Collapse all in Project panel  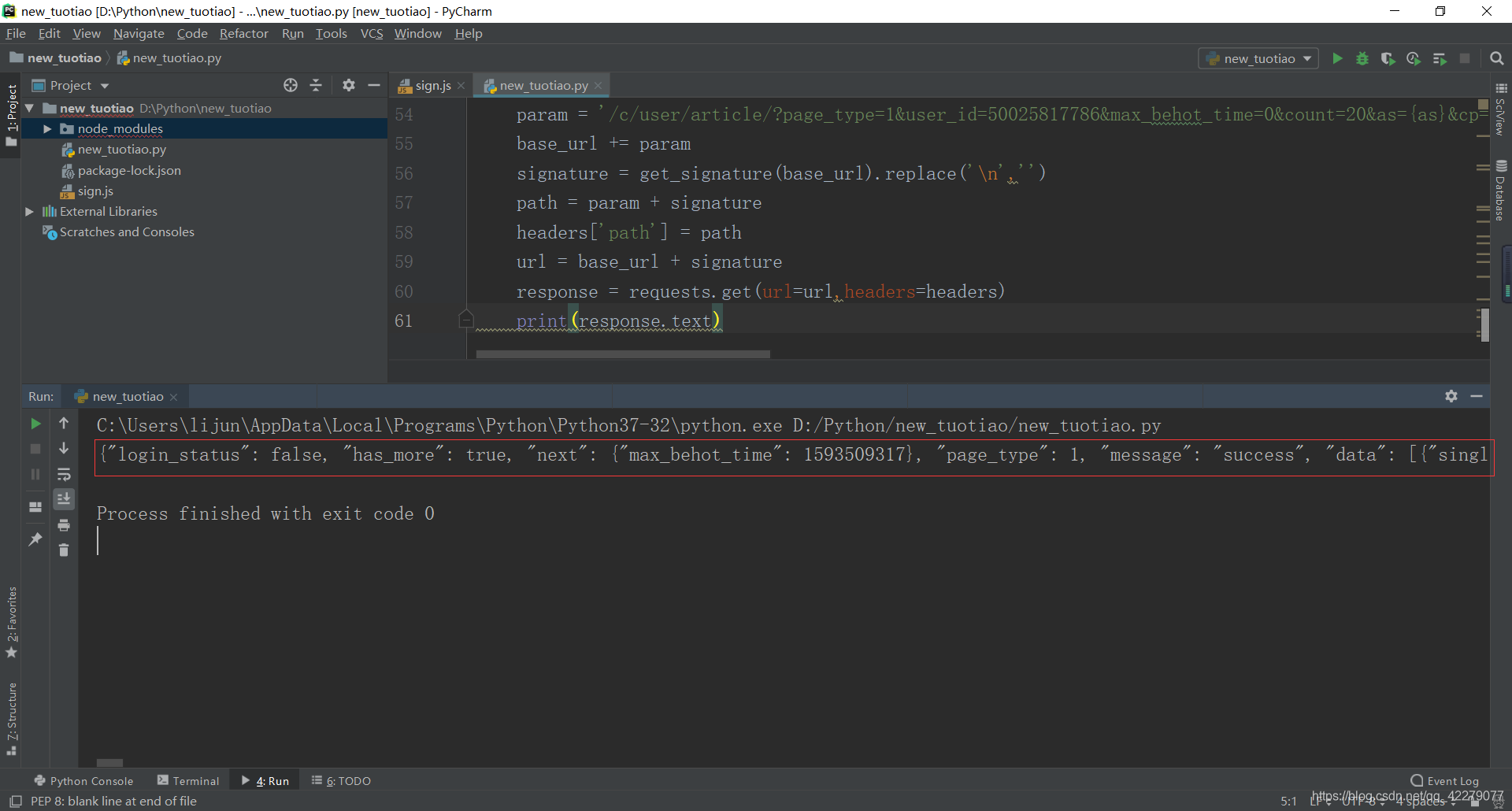pos(316,85)
